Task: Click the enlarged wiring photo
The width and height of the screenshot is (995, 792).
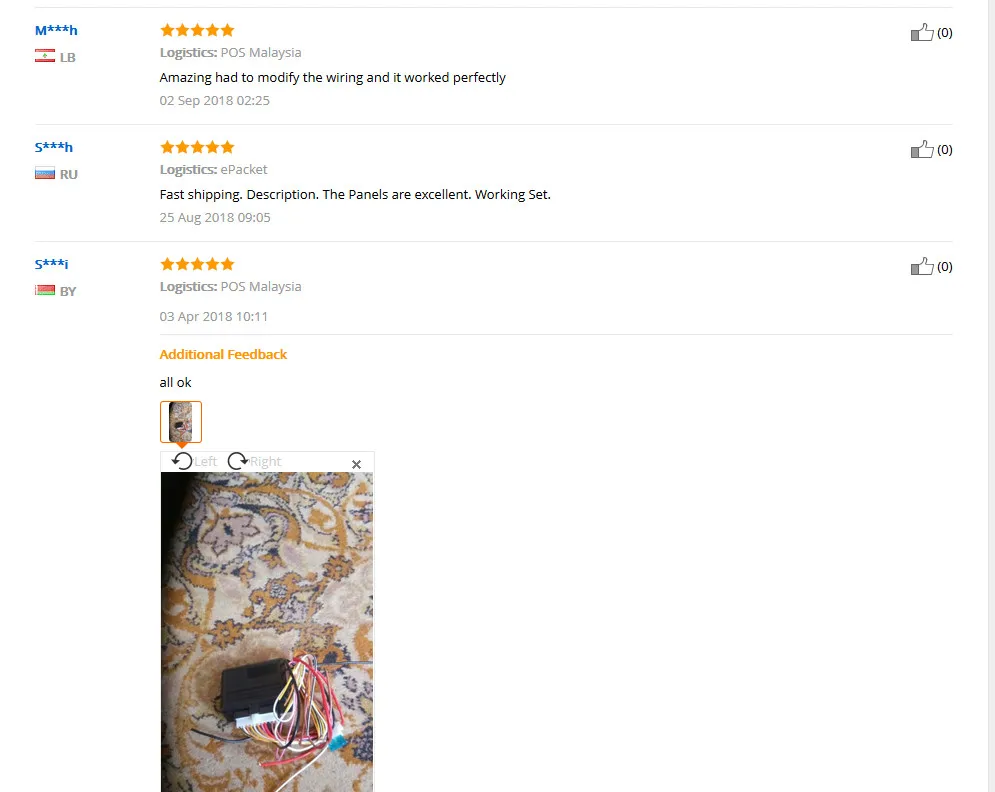Action: point(267,631)
